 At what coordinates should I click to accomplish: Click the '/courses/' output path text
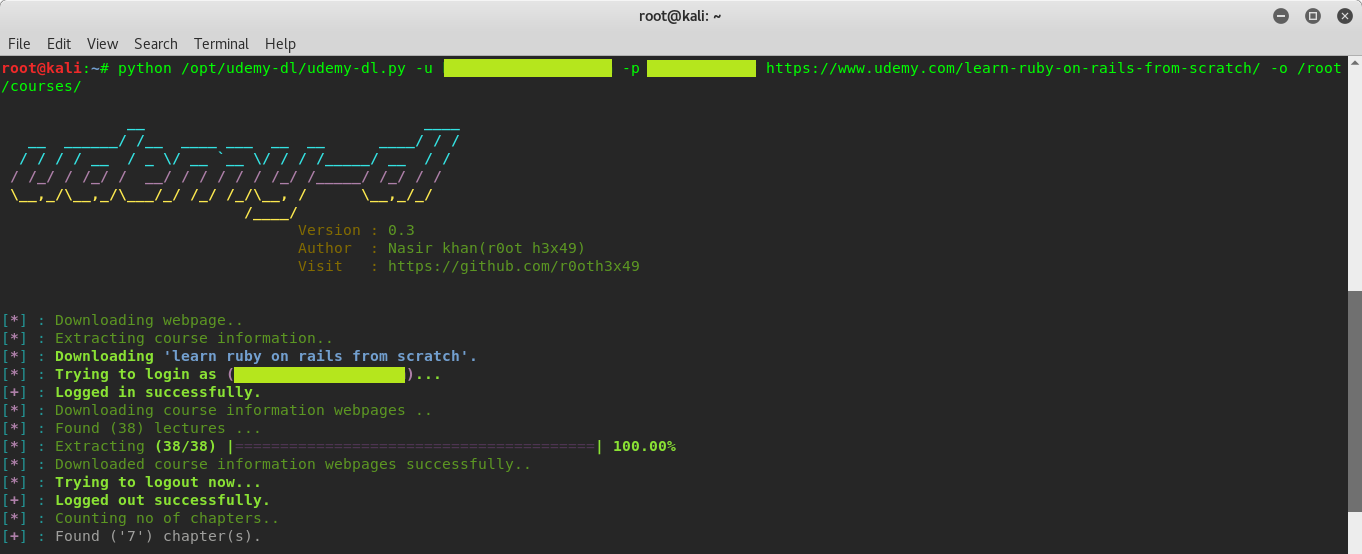point(41,86)
